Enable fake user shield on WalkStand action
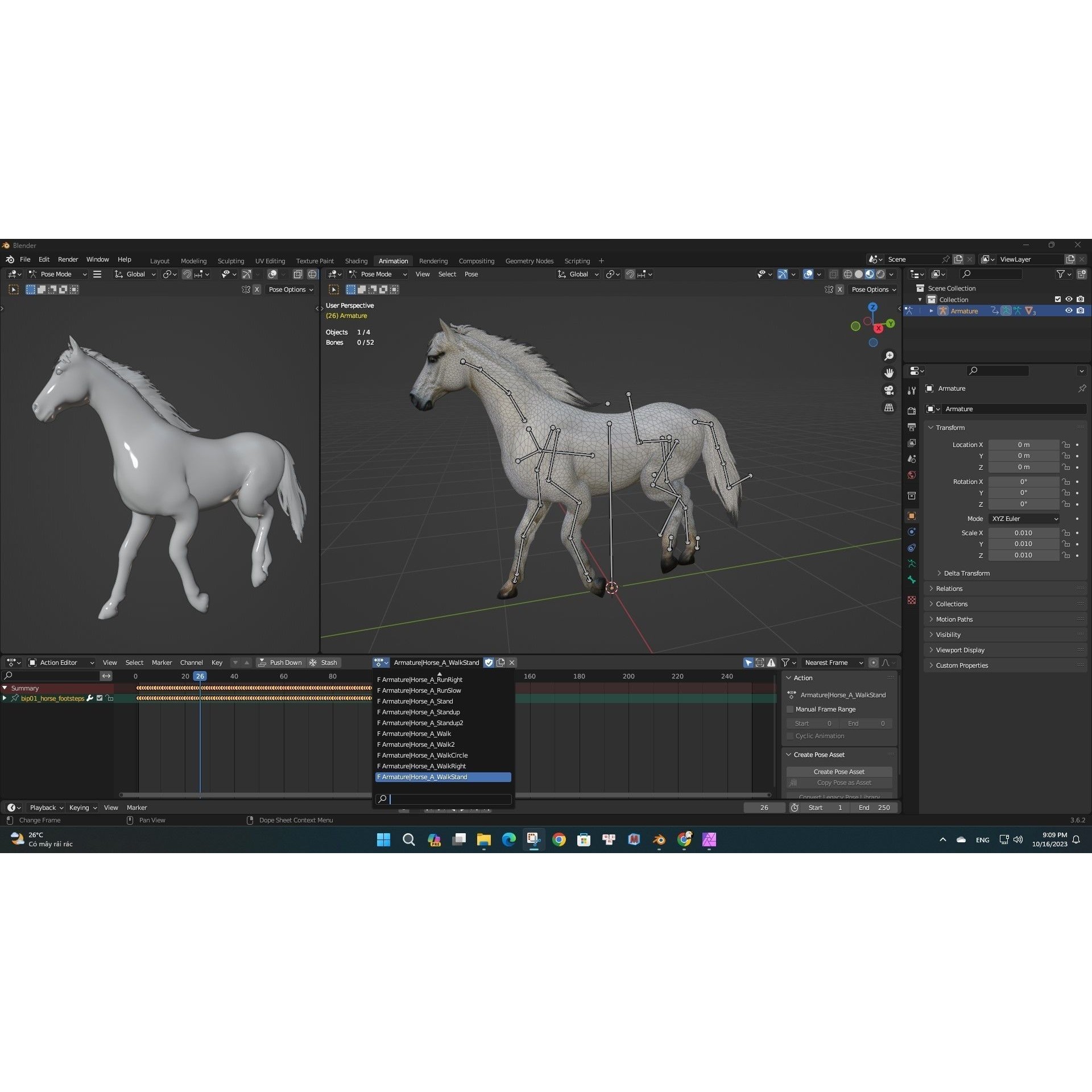The width and height of the screenshot is (1092, 1092). pyautogui.click(x=488, y=663)
